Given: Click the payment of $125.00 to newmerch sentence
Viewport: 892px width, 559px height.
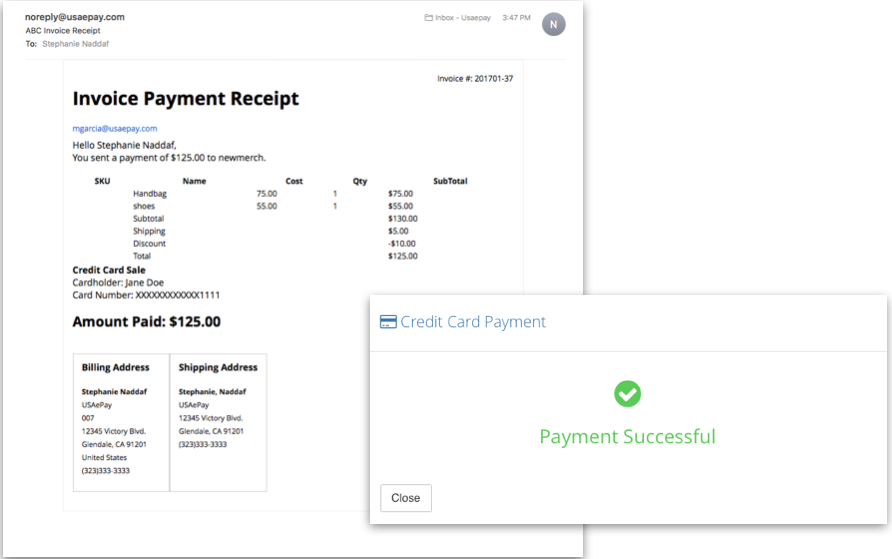Looking at the screenshot, I should click(x=169, y=158).
